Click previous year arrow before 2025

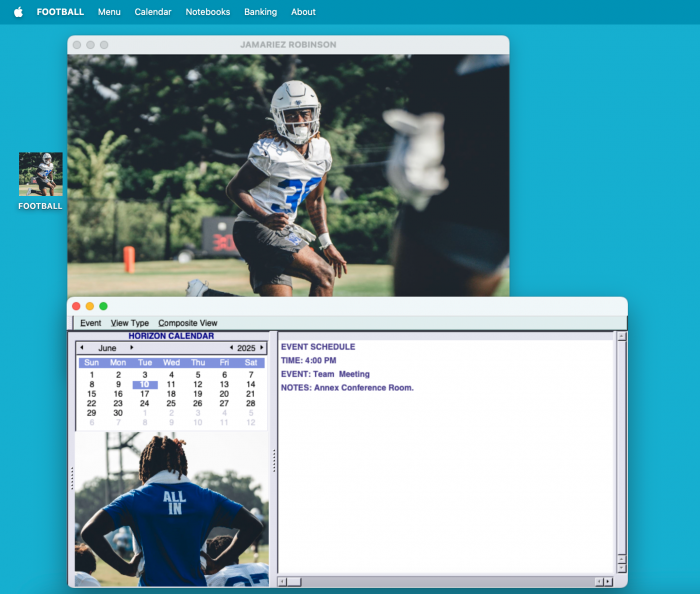[x=232, y=348]
